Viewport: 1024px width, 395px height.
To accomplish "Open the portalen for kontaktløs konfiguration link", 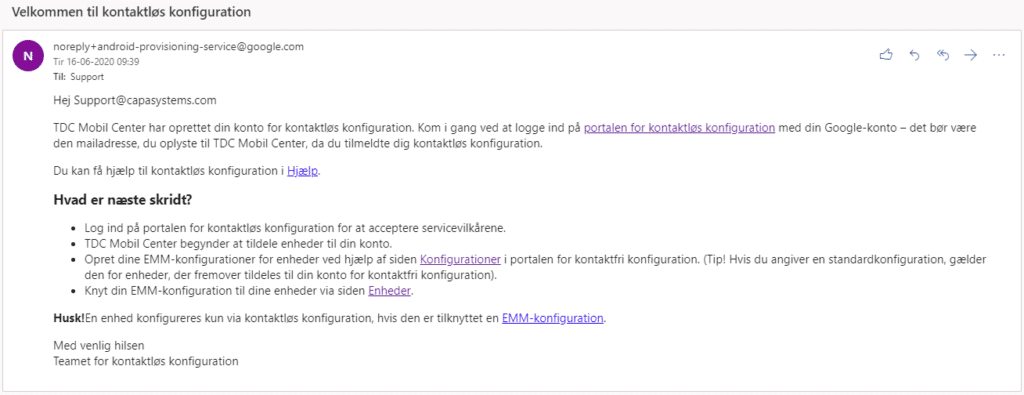I will click(x=679, y=128).
